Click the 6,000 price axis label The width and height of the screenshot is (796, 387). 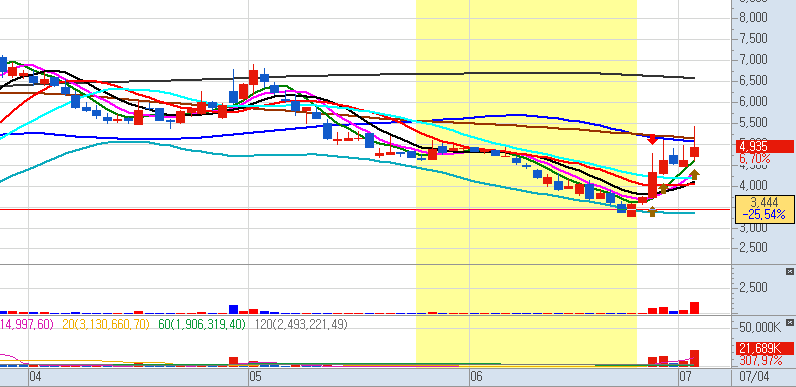tap(753, 102)
